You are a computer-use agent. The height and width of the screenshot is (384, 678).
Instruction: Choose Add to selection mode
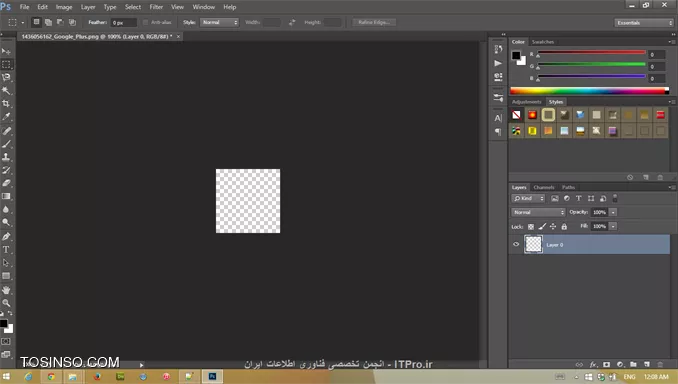click(48, 22)
